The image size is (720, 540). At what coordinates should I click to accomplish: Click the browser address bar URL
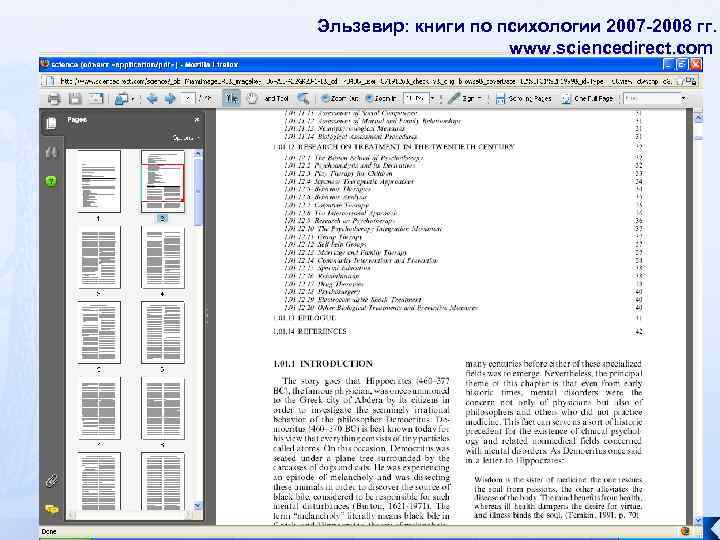point(365,81)
